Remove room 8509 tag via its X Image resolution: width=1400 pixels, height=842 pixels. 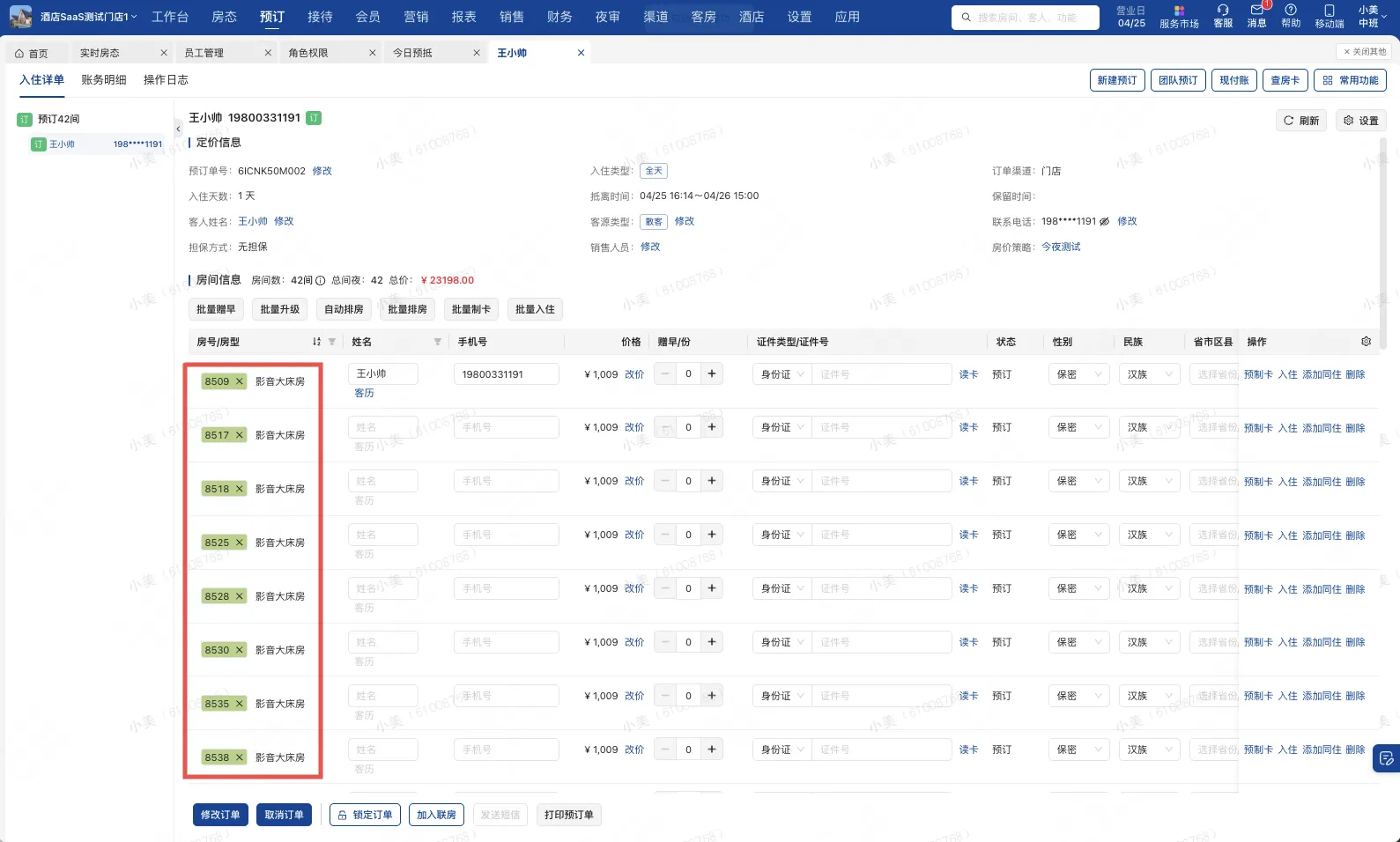tap(239, 381)
